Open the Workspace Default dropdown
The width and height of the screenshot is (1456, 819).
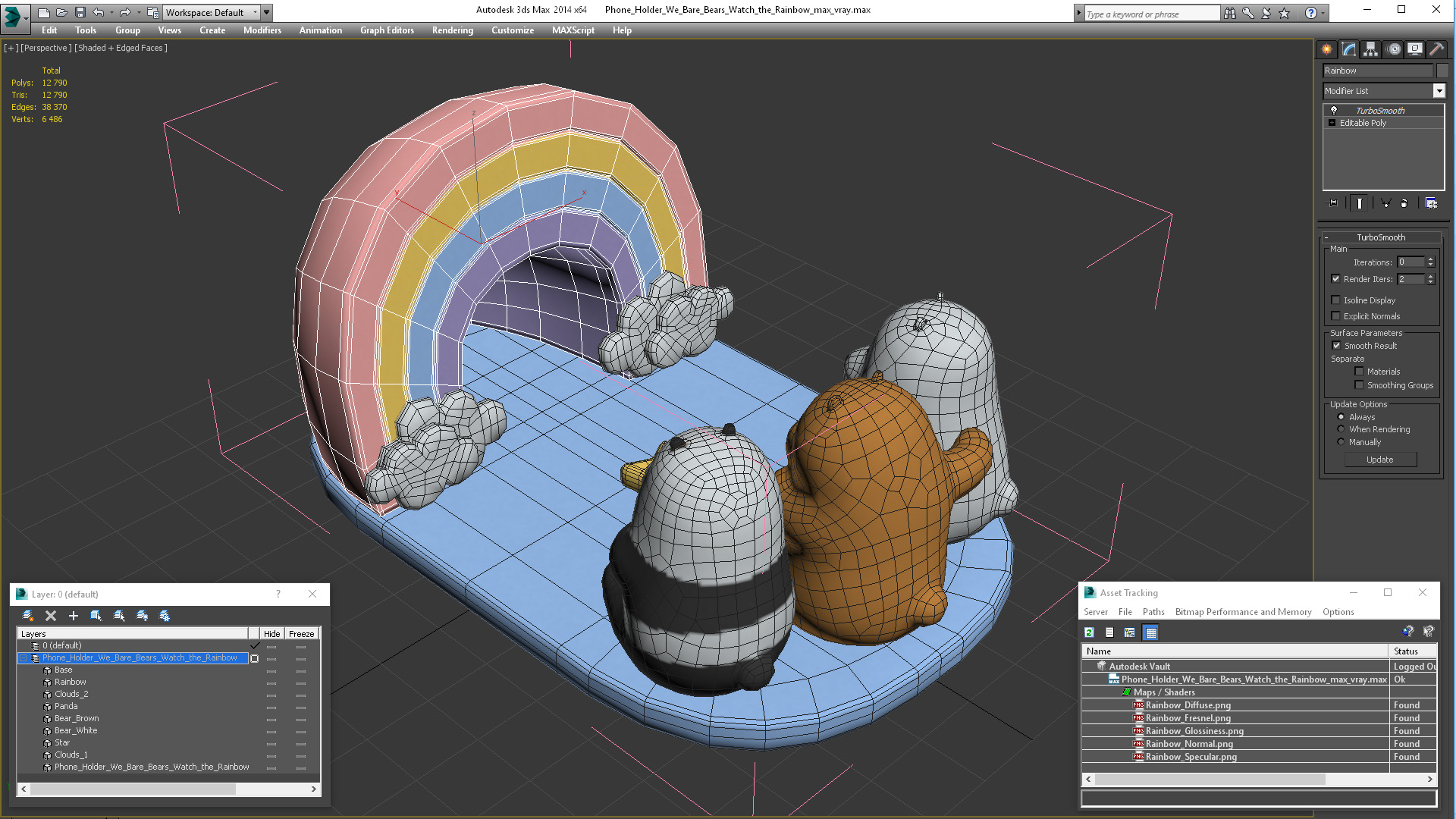point(212,12)
